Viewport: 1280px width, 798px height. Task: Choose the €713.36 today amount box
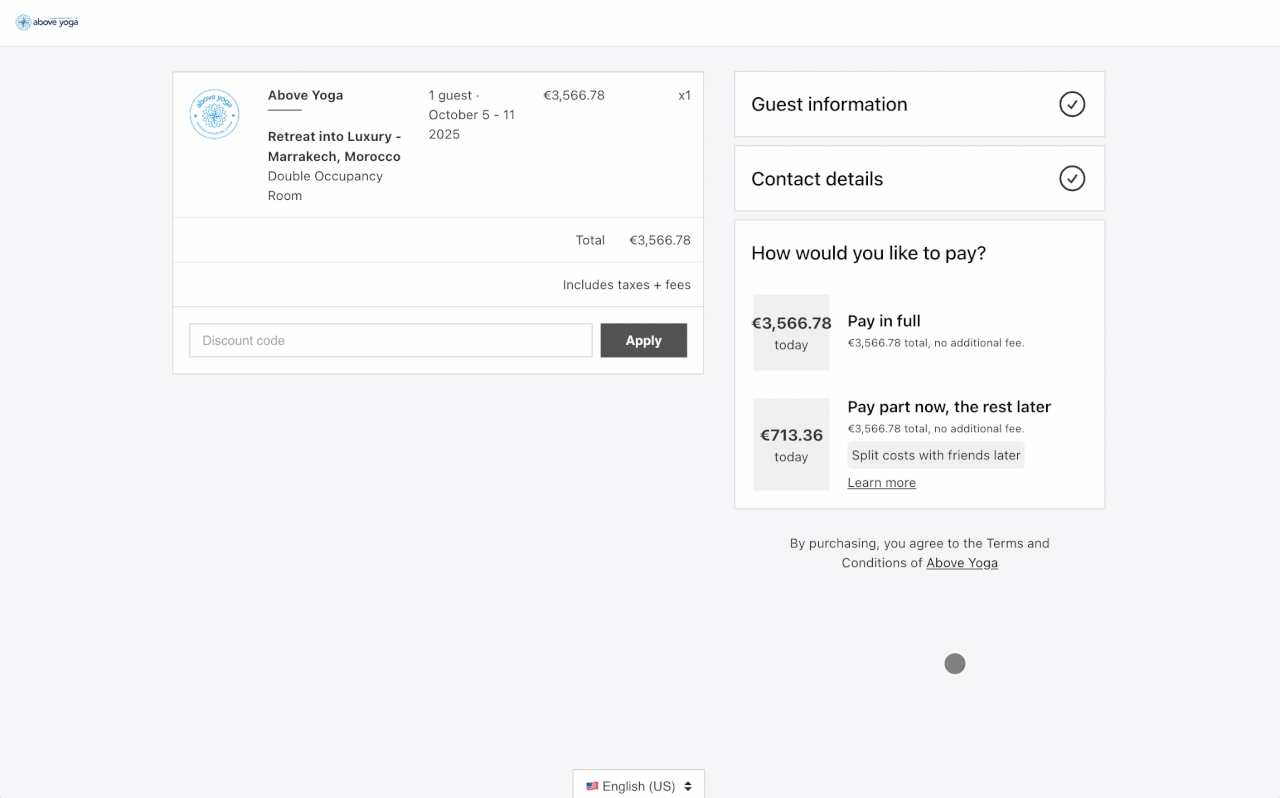click(791, 444)
